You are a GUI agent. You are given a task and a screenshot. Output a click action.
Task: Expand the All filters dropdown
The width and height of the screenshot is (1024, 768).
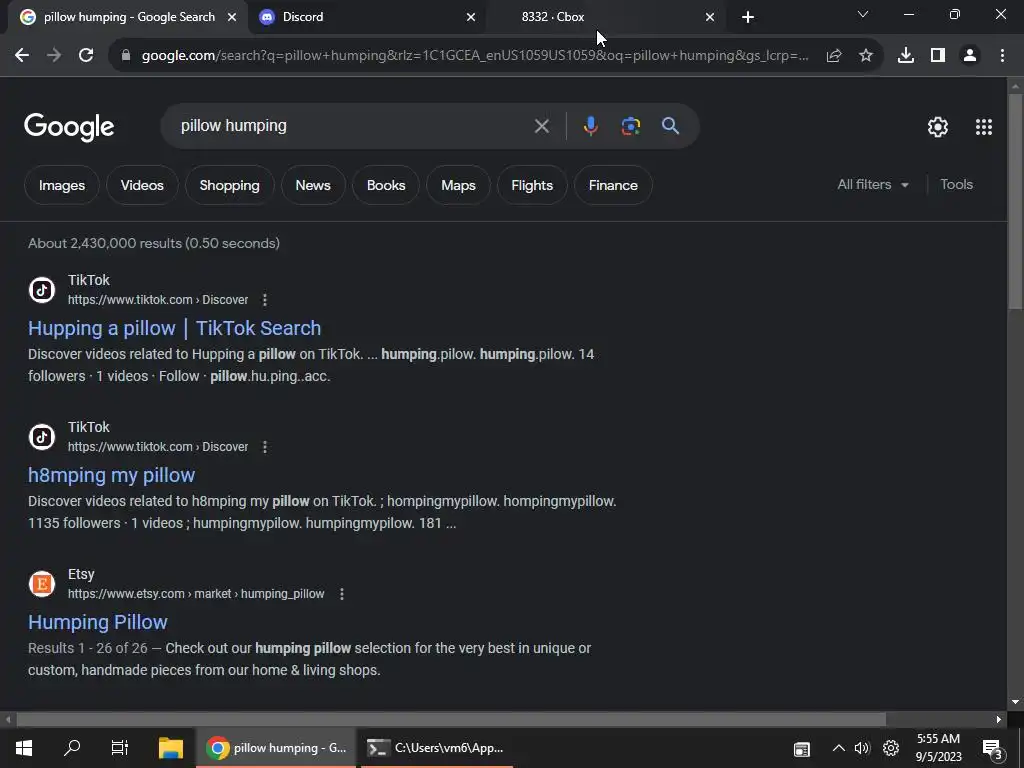coord(872,185)
